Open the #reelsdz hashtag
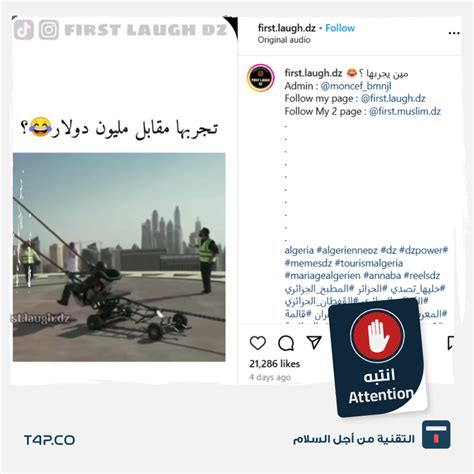This screenshot has width=474, height=474. [422, 276]
